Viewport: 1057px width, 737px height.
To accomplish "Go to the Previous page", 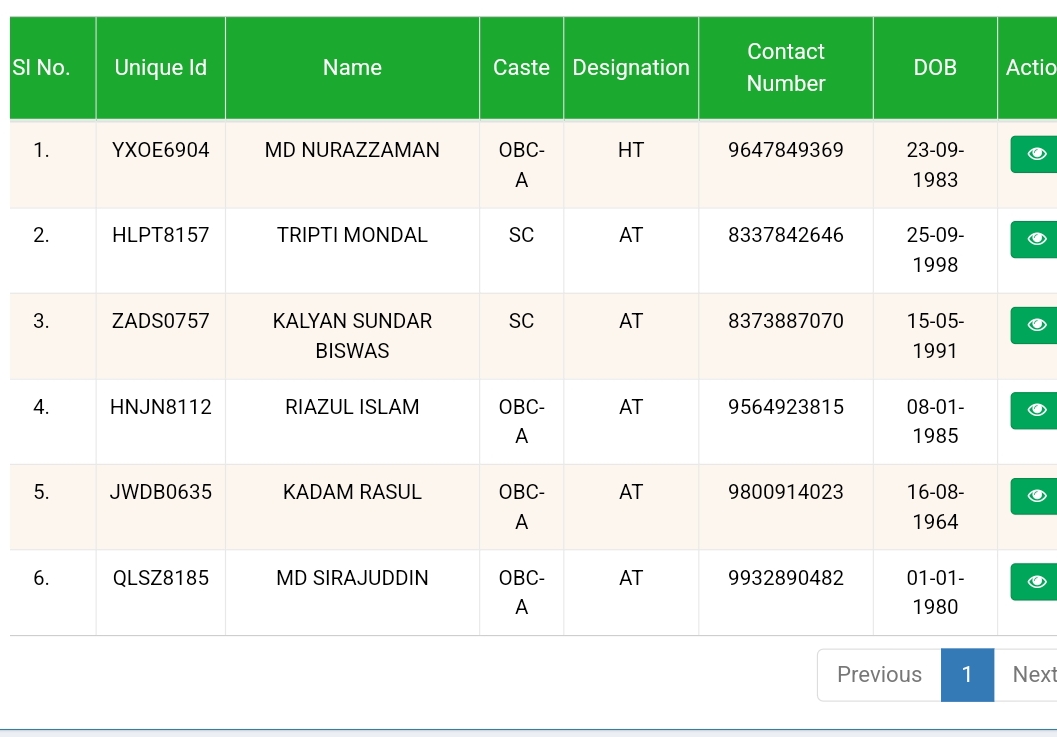I will [879, 675].
